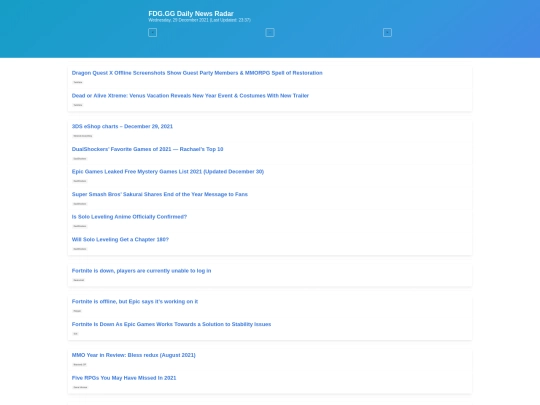The width and height of the screenshot is (540, 405).
Task: Click the 'Wednesday, 29 December 2021' last updated text
Action: (199, 20)
